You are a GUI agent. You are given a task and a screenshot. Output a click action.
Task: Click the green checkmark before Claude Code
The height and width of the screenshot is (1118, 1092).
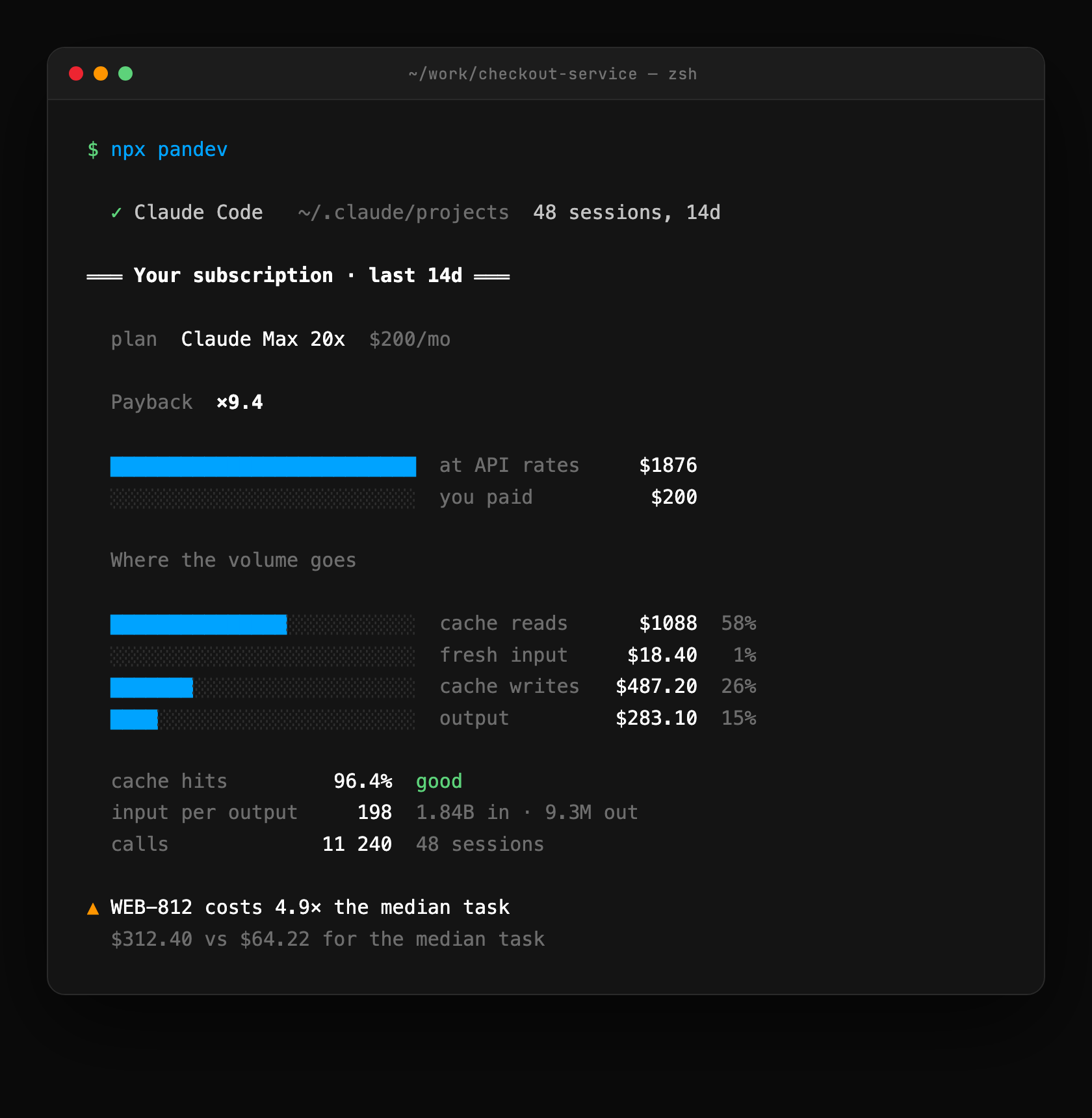116,213
